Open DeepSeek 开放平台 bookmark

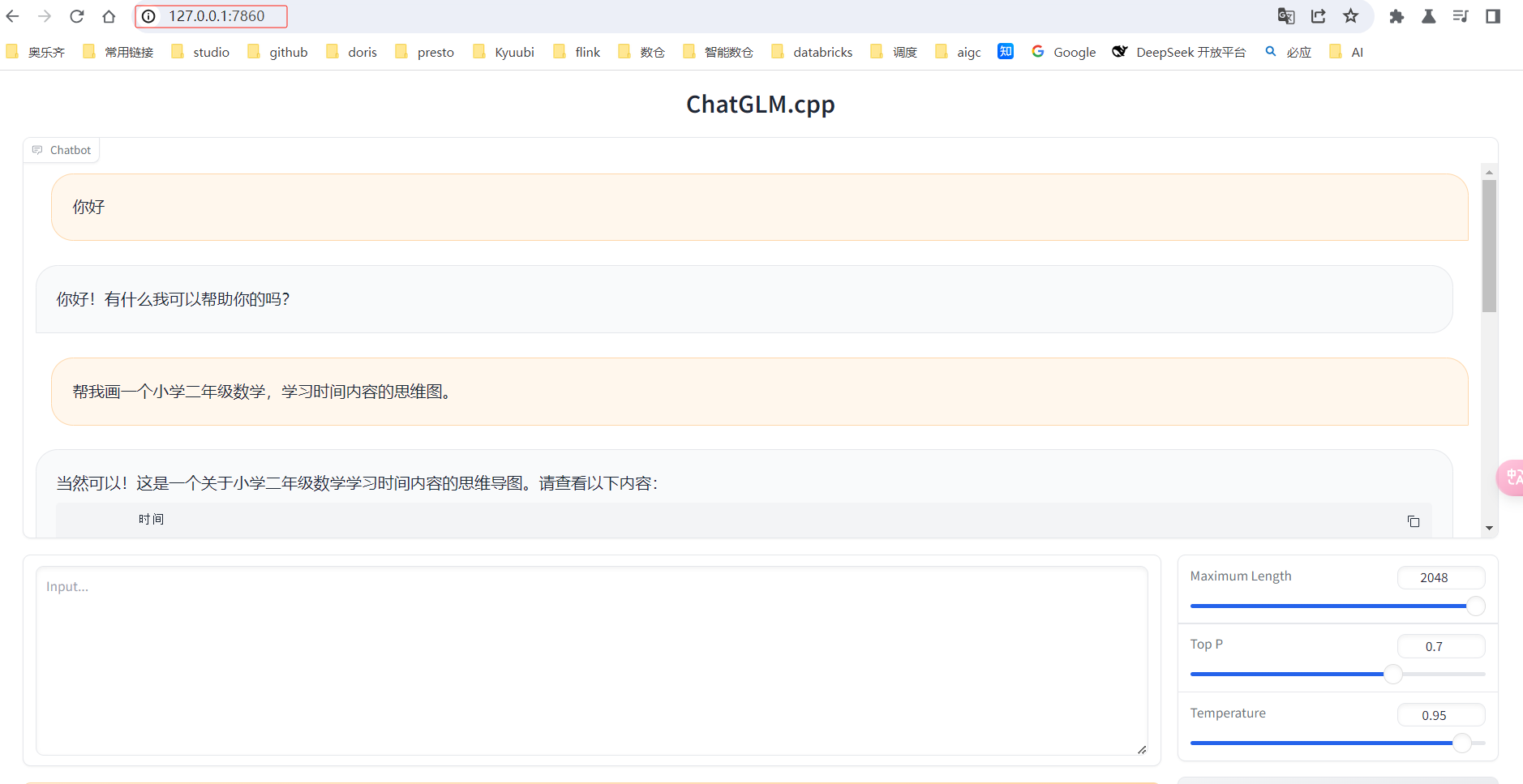(1179, 52)
